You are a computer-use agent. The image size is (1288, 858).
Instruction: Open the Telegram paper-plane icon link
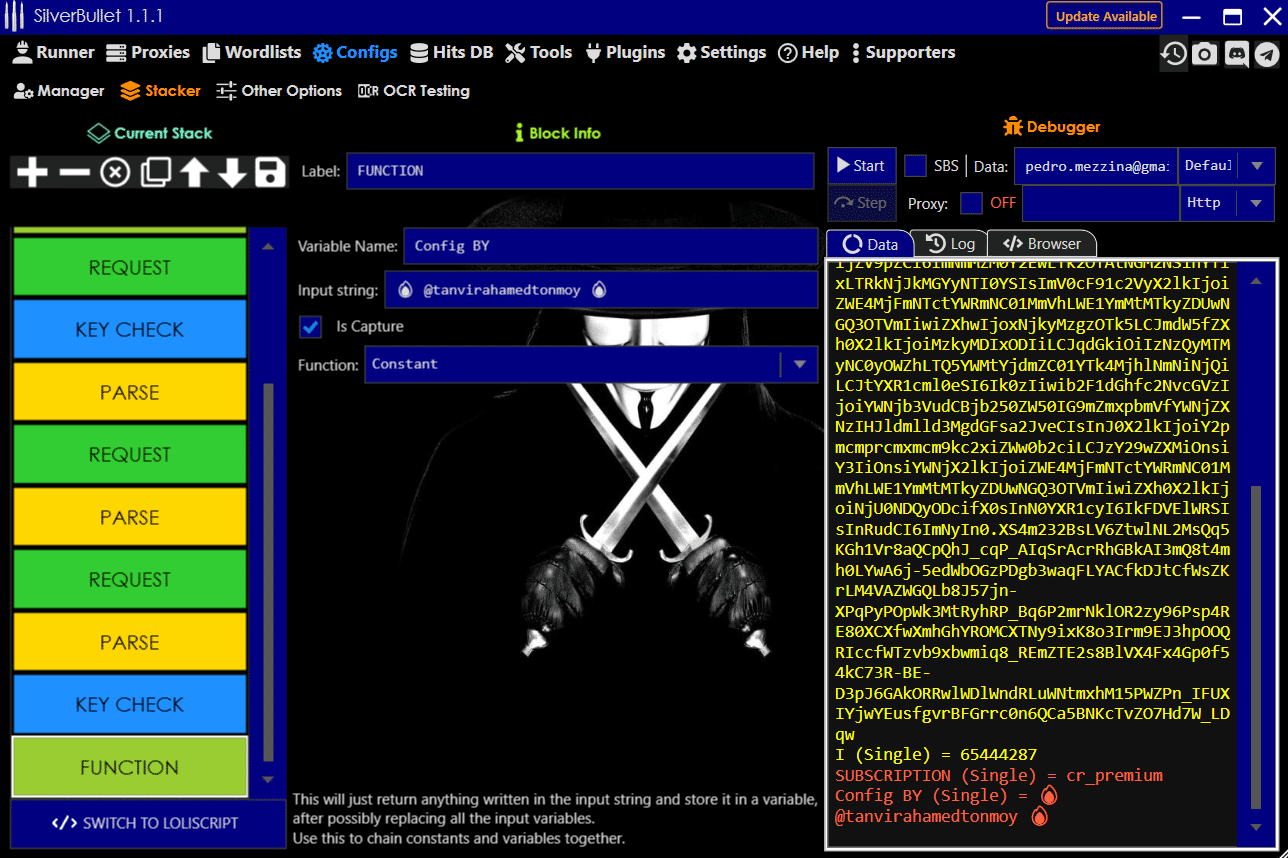(1267, 53)
